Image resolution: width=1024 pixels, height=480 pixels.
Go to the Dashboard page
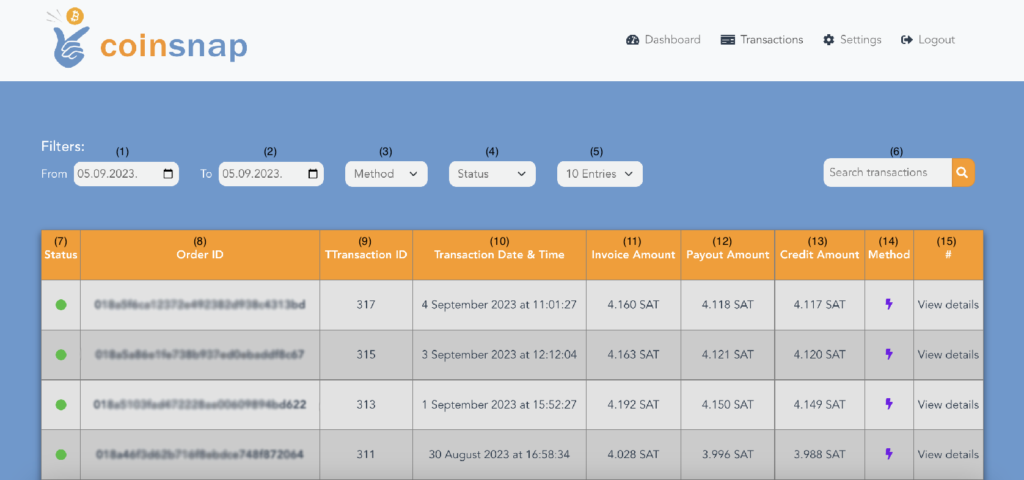663,40
